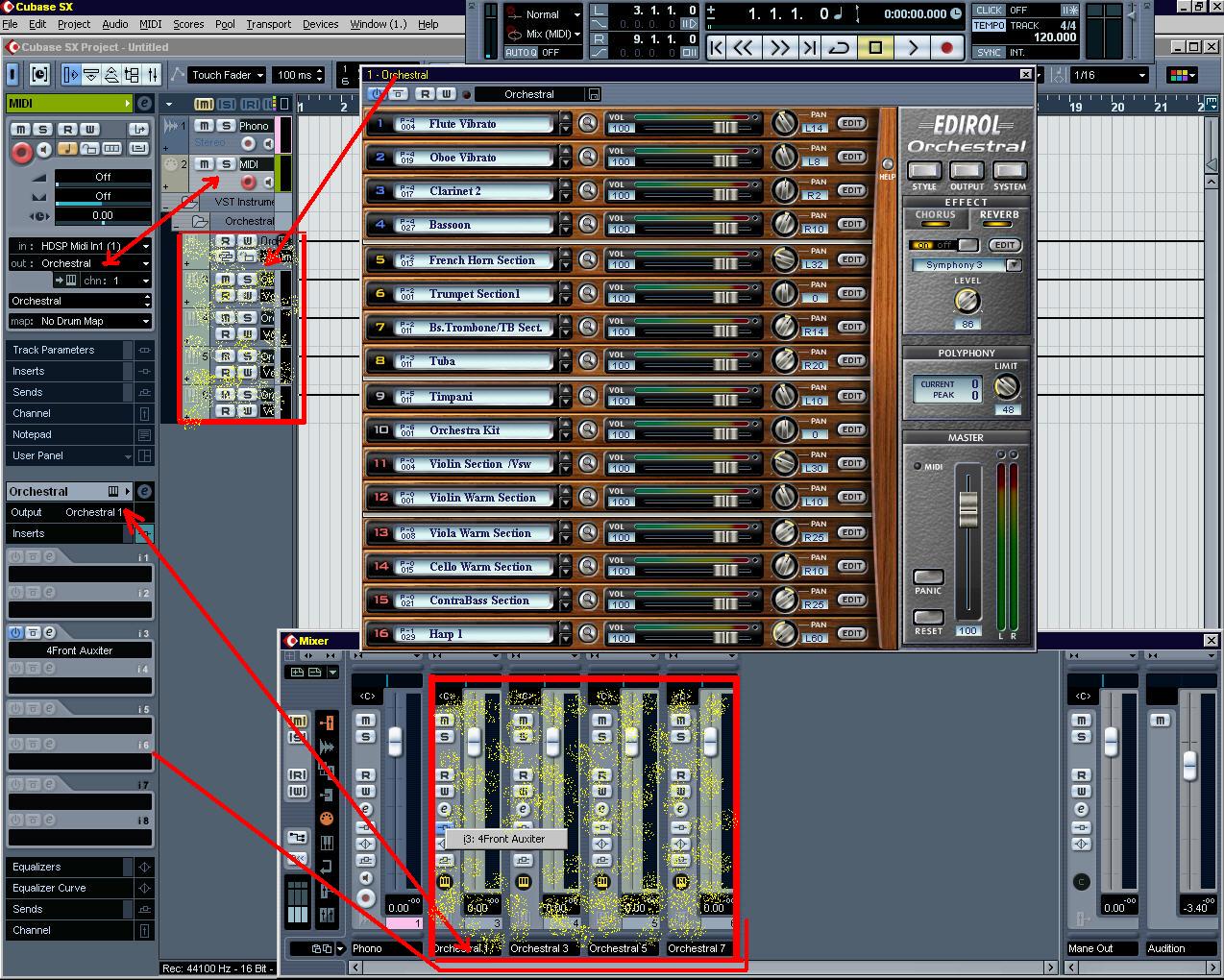Select the Timpani part name field
The height and width of the screenshot is (980, 1224).
pos(475,396)
